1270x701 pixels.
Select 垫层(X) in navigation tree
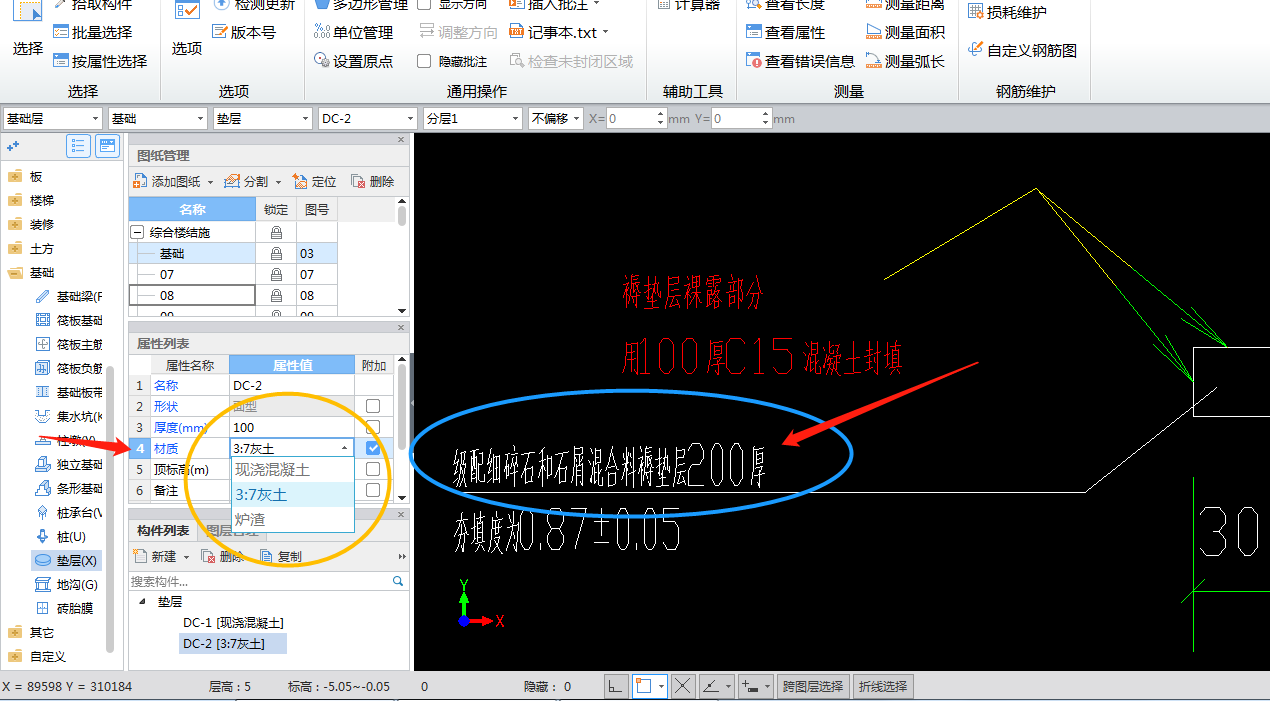[67, 561]
